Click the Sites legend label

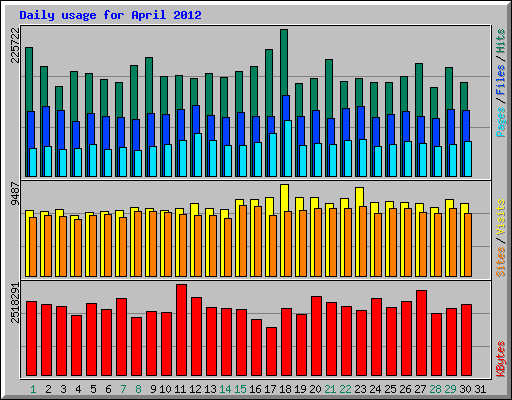501,262
